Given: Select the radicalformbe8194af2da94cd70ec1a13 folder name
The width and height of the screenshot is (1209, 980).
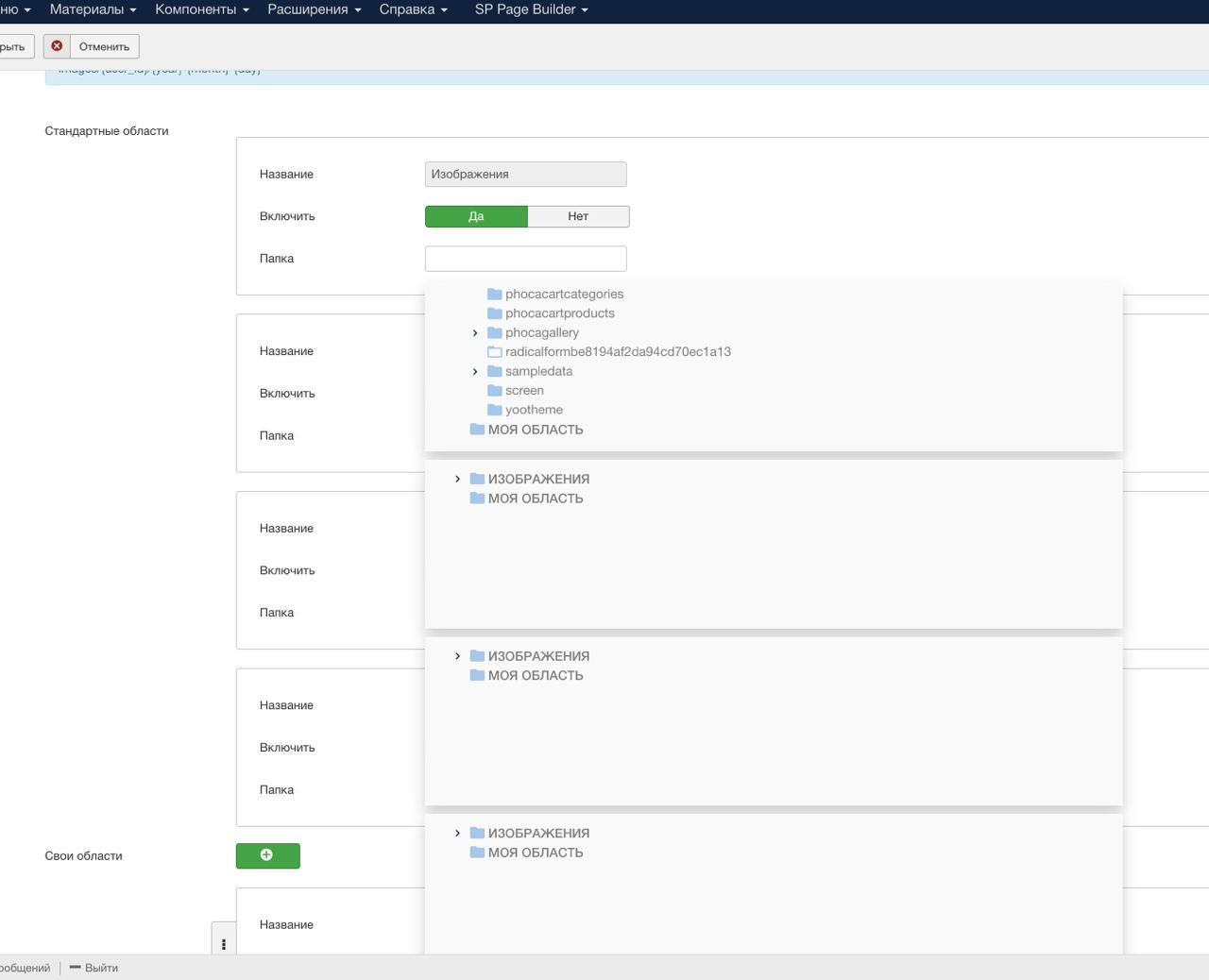Looking at the screenshot, I should pyautogui.click(x=618, y=352).
